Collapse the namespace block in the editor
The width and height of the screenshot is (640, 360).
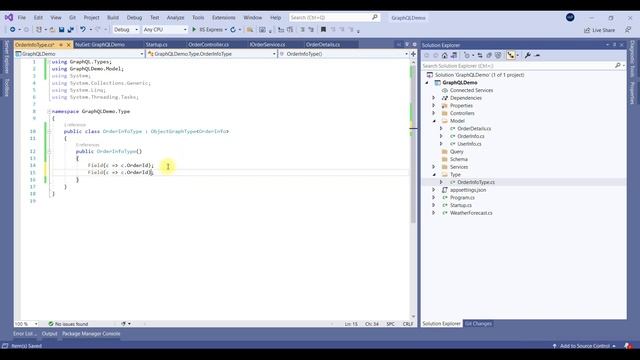click(x=49, y=111)
